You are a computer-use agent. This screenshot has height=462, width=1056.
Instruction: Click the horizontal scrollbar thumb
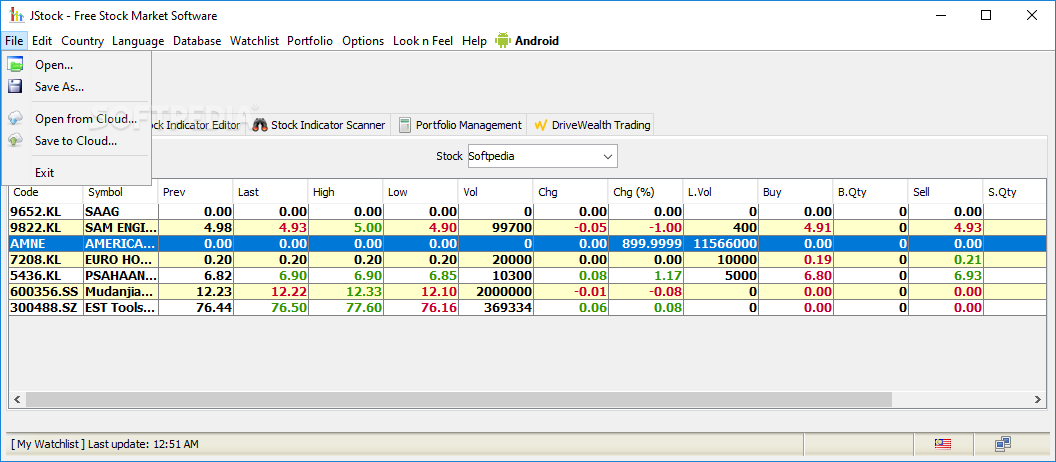pos(458,399)
